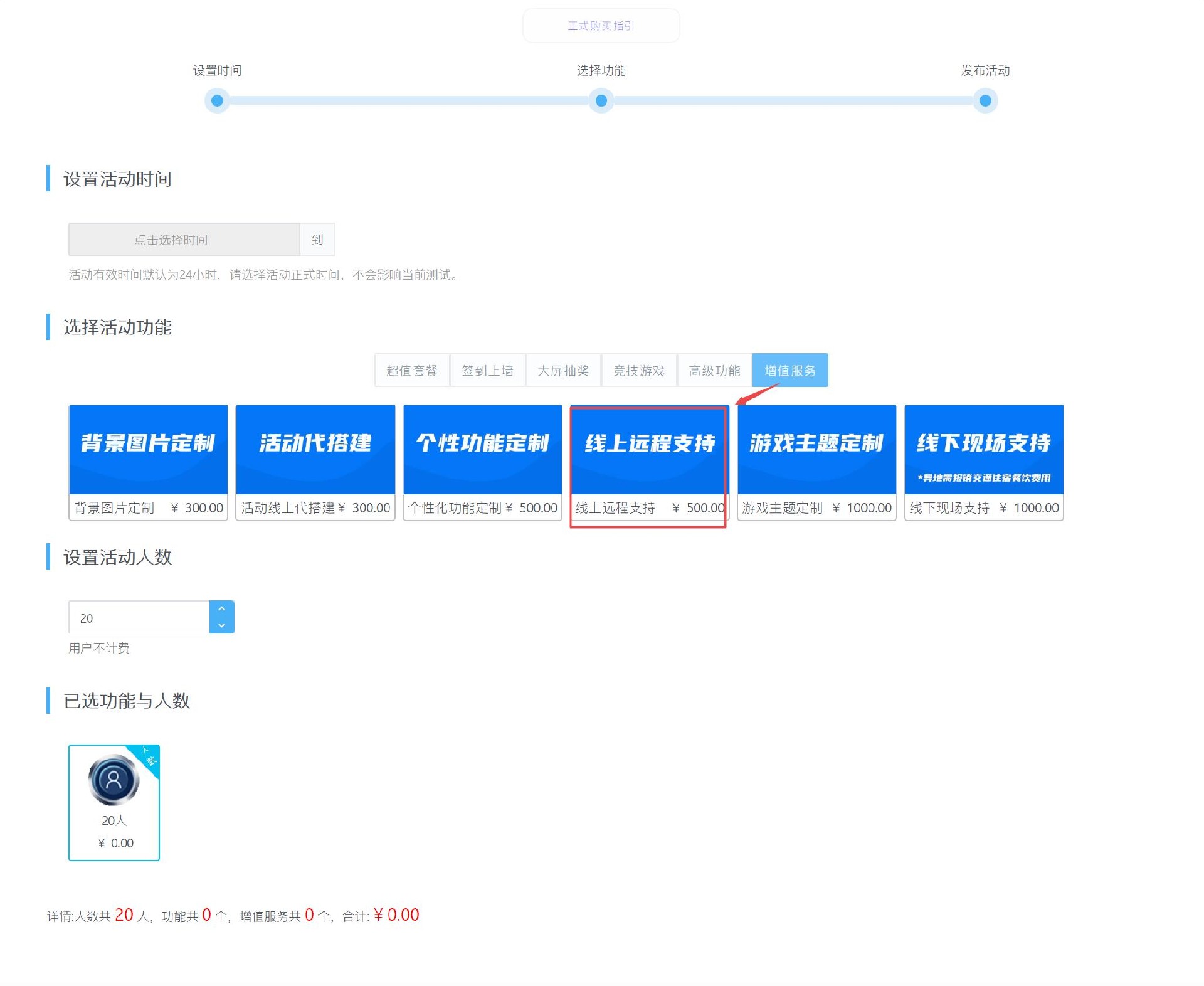Click the 发布活动 step dot

pos(985,100)
